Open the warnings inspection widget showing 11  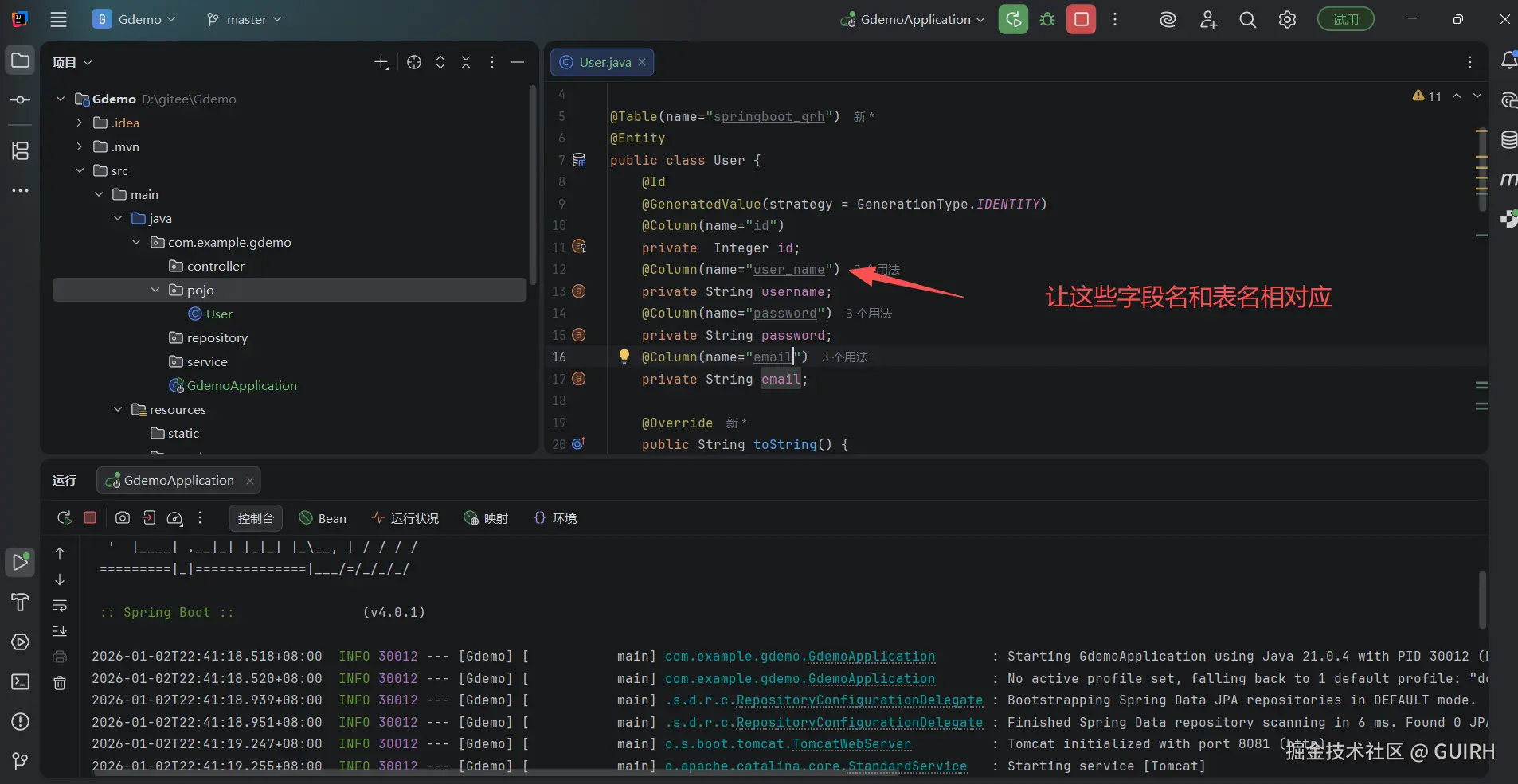click(1427, 96)
